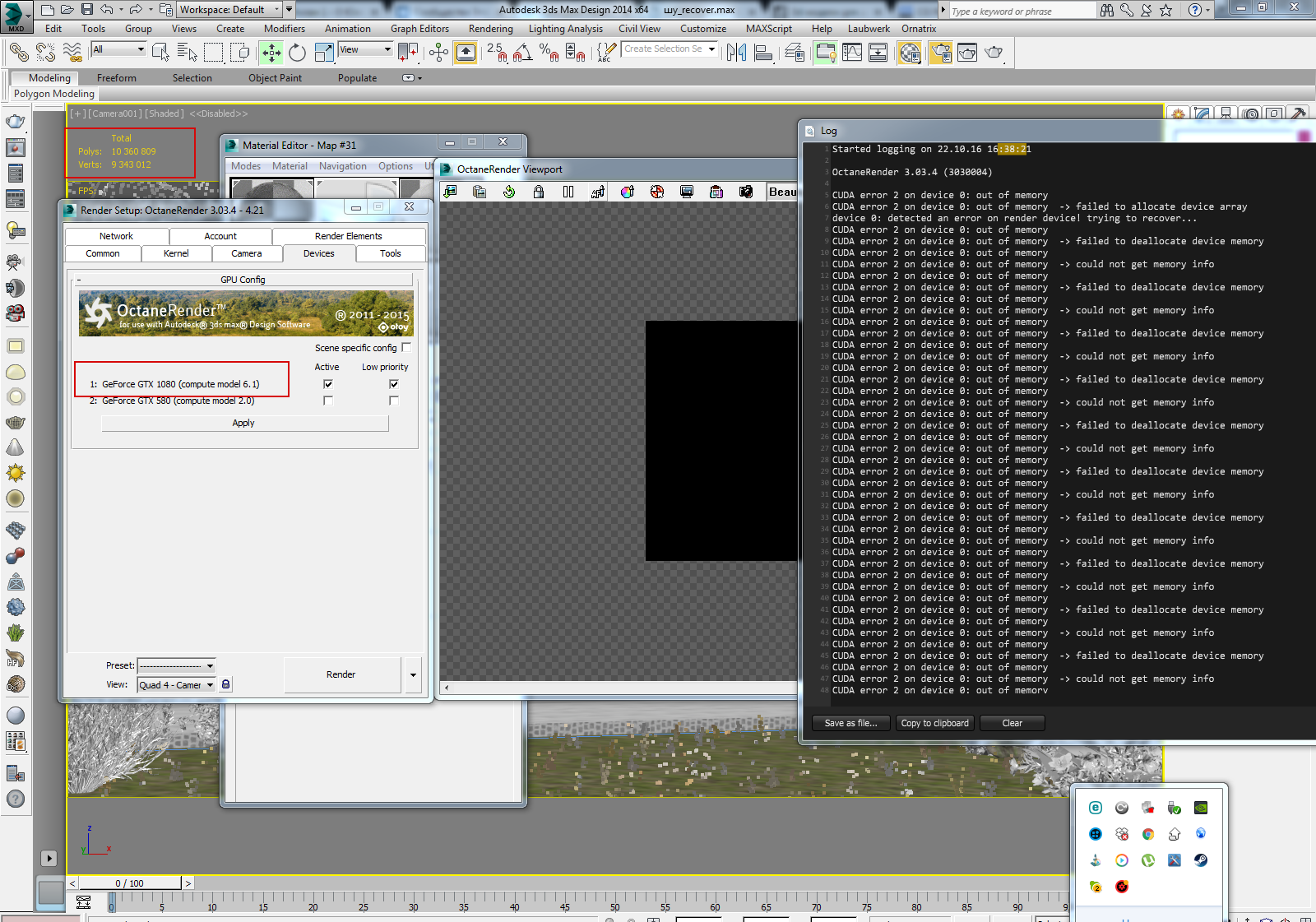Click the OctaneRender banner image in GPU Config
The image size is (1316, 922).
tap(246, 313)
